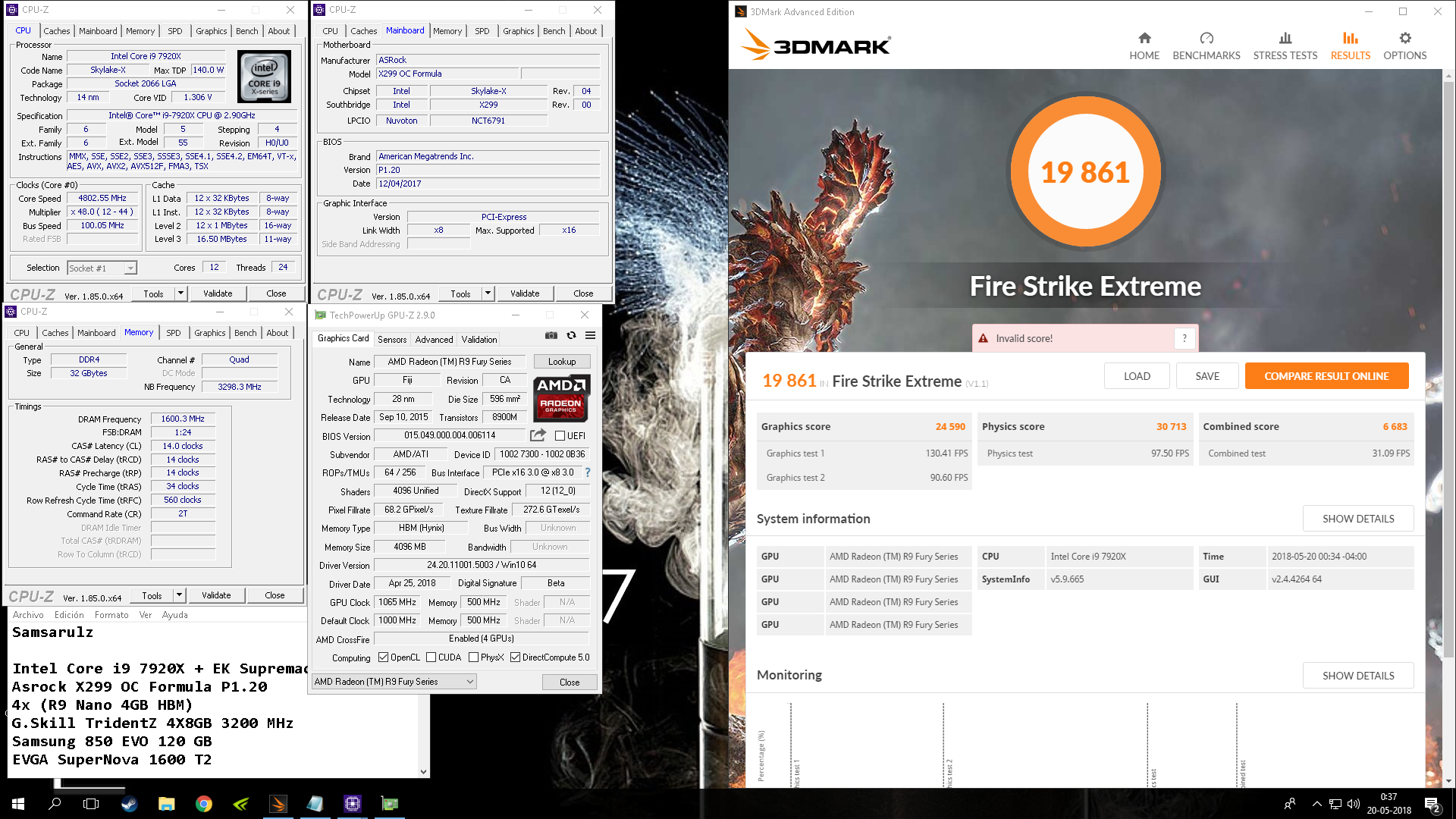Click Notepad scrollbar down arrow
1456x819 pixels.
(x=423, y=771)
